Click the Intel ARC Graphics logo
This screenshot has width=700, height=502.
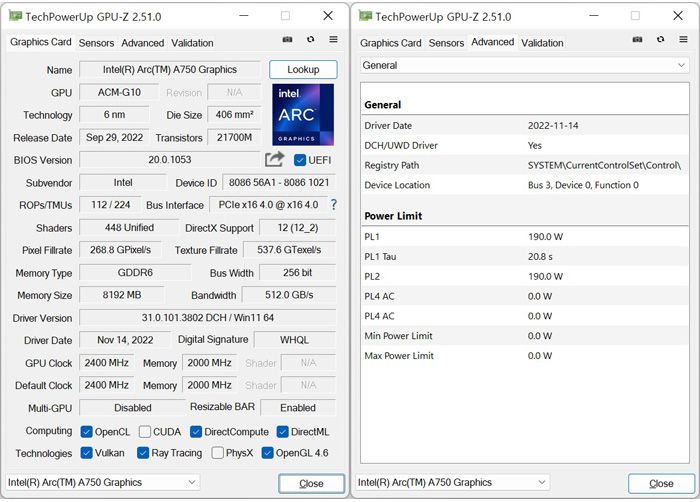(303, 115)
